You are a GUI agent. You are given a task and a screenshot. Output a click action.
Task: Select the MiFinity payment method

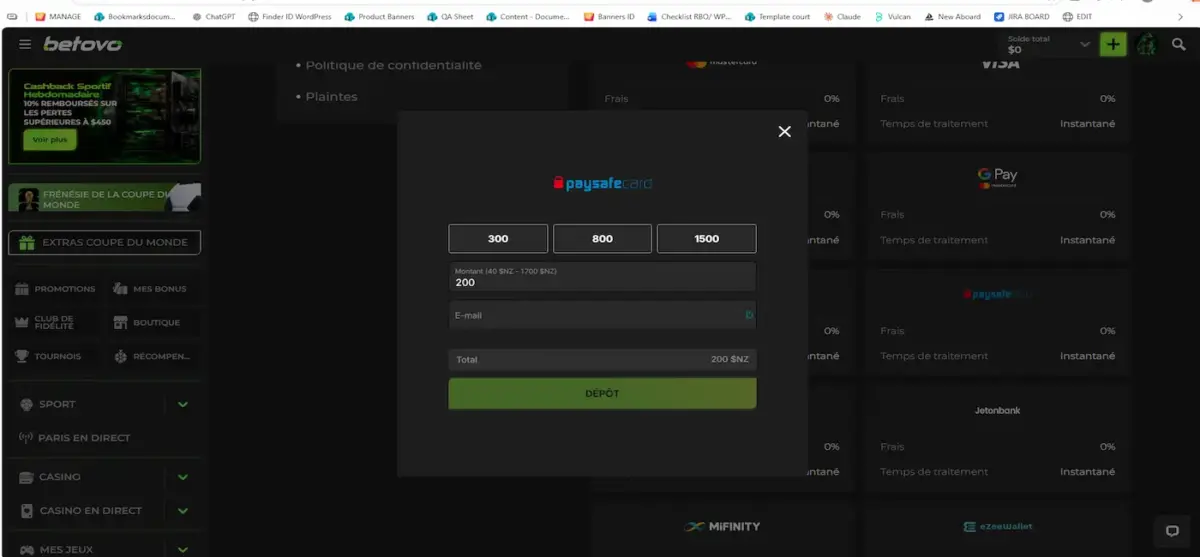[722, 527]
